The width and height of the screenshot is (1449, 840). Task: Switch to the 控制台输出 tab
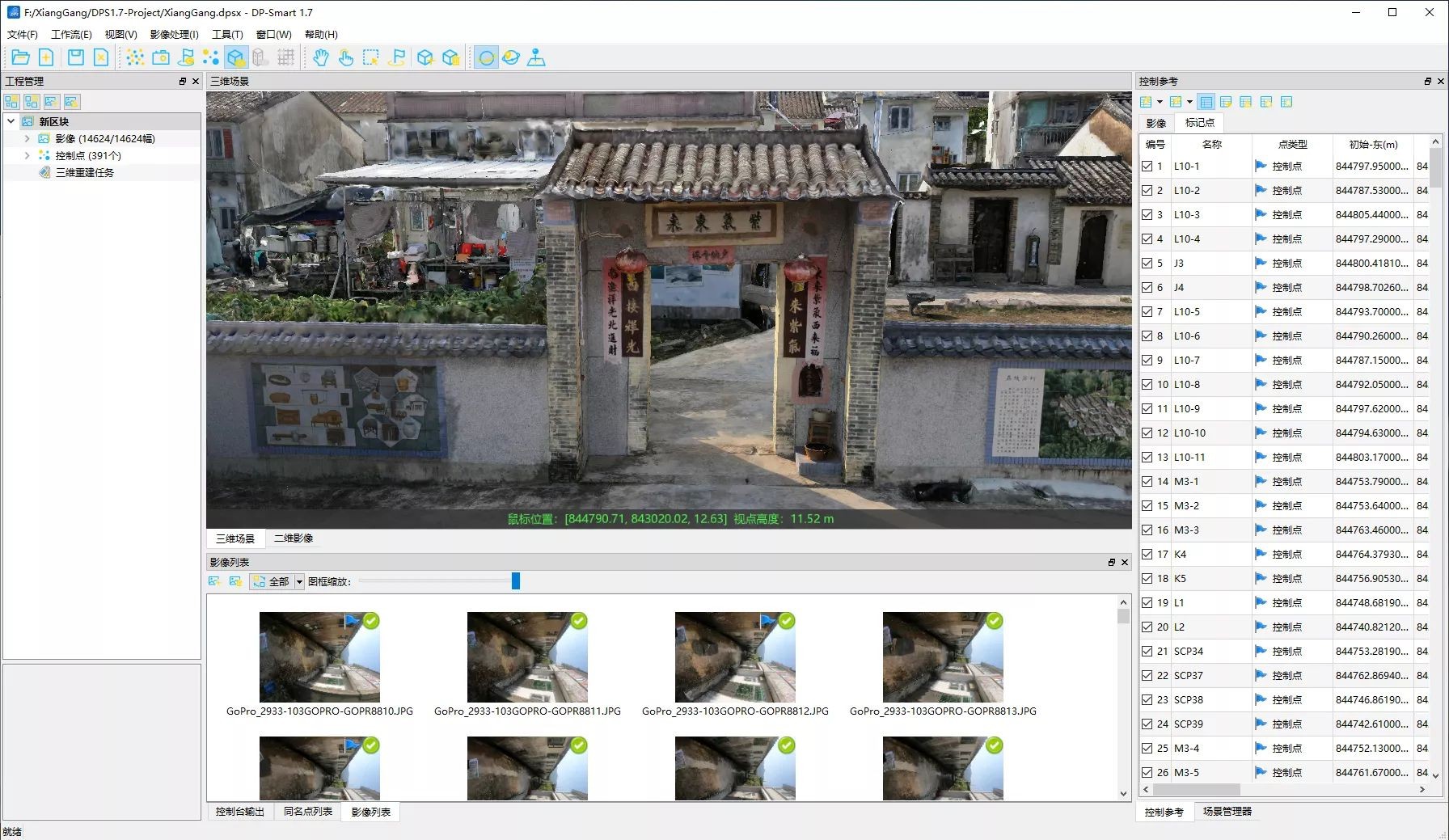[x=239, y=812]
